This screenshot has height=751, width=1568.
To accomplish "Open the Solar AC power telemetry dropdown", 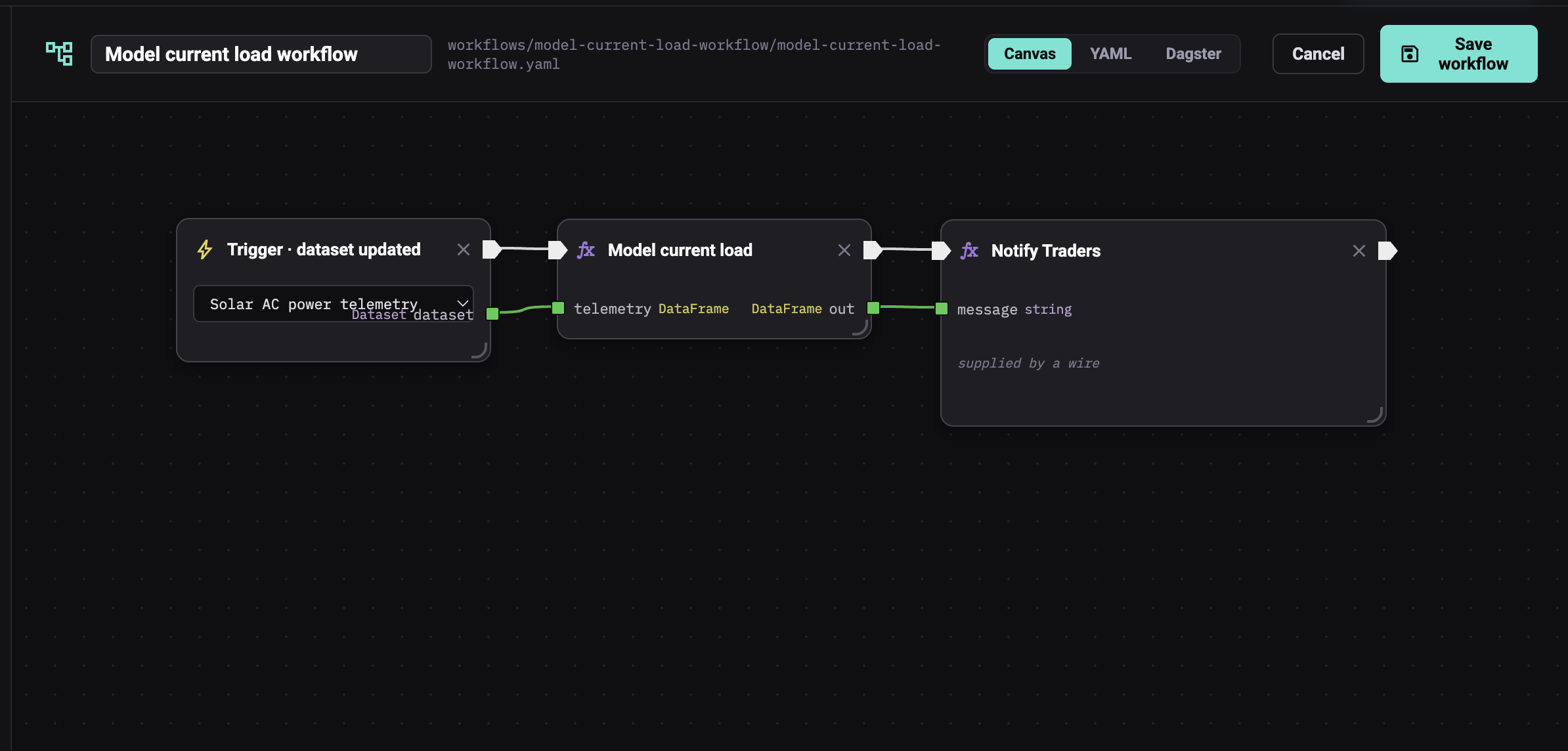I will [x=334, y=303].
